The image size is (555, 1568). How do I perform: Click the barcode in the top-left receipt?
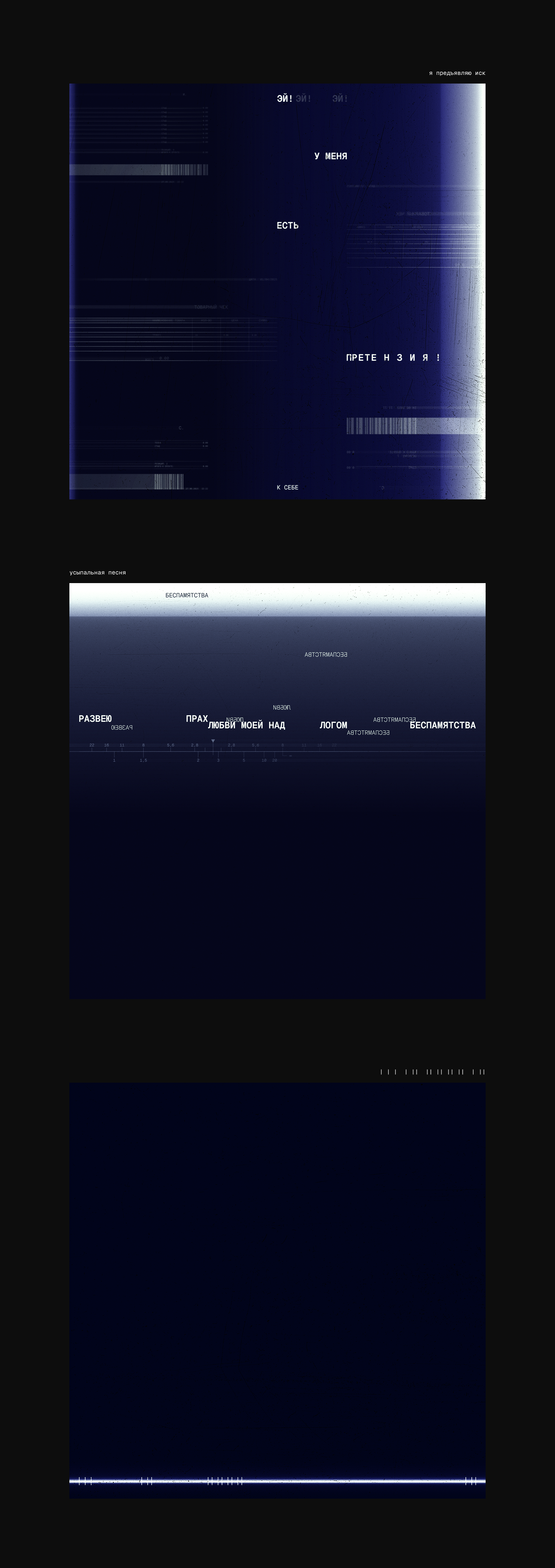tap(185, 170)
